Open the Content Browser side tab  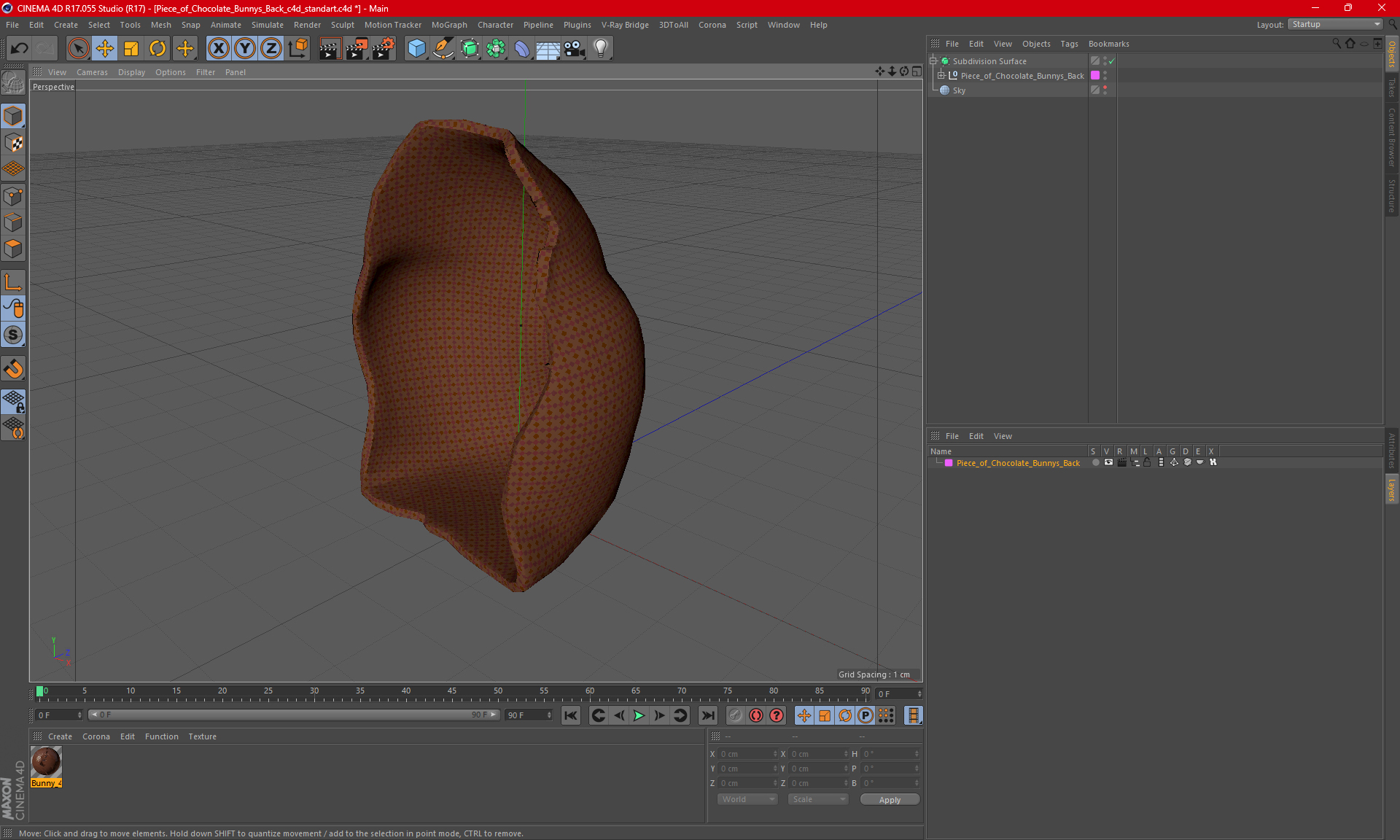pos(1392,137)
